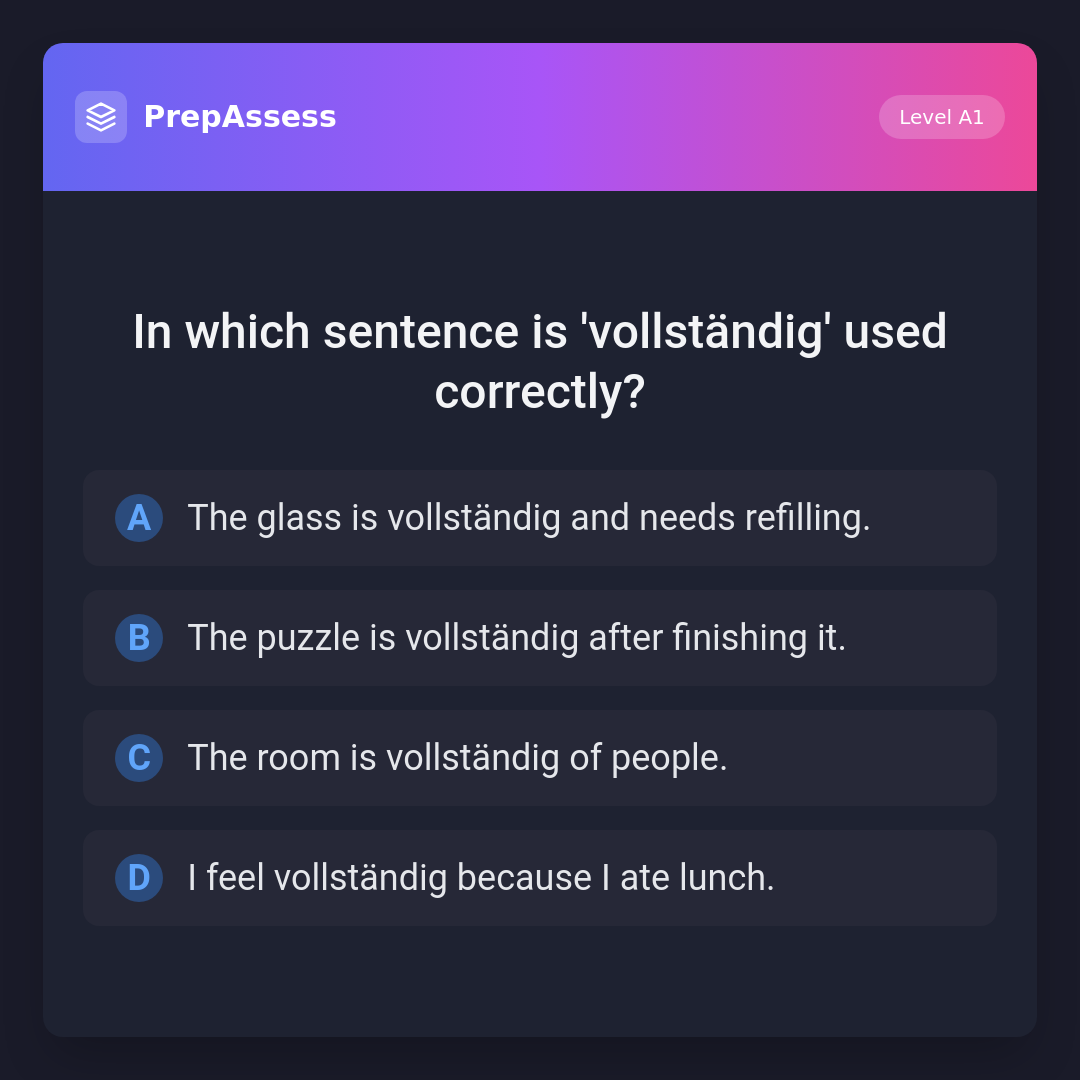Open the Level A1 badge
Viewport: 1080px width, 1080px height.
[x=941, y=117]
